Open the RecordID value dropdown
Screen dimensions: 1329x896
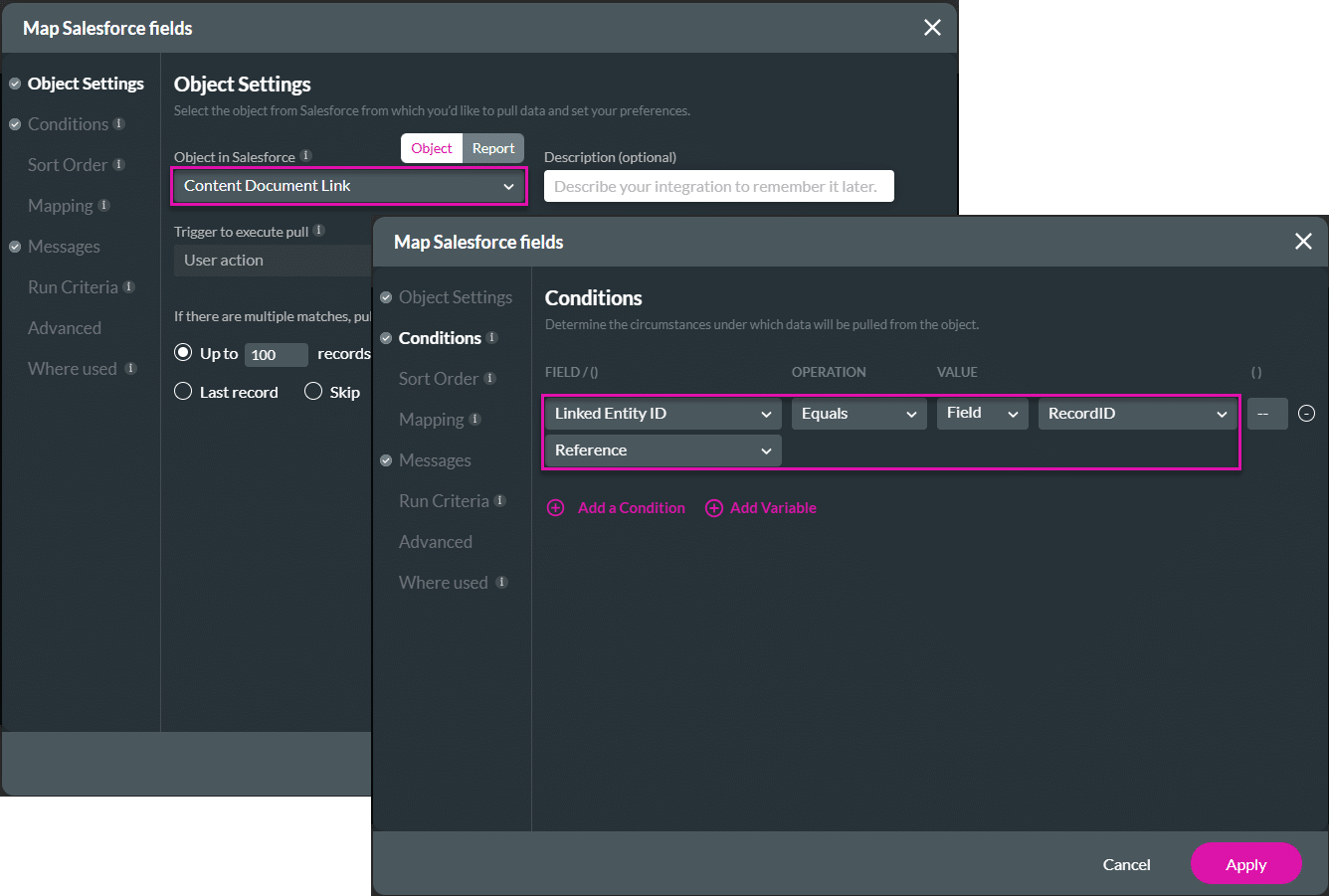1138,414
